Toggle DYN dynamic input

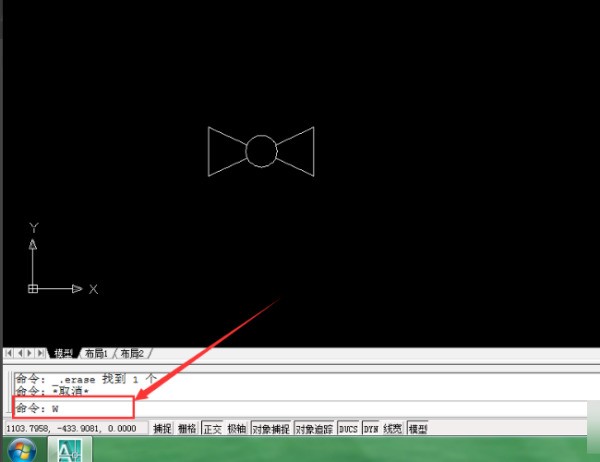pos(371,429)
